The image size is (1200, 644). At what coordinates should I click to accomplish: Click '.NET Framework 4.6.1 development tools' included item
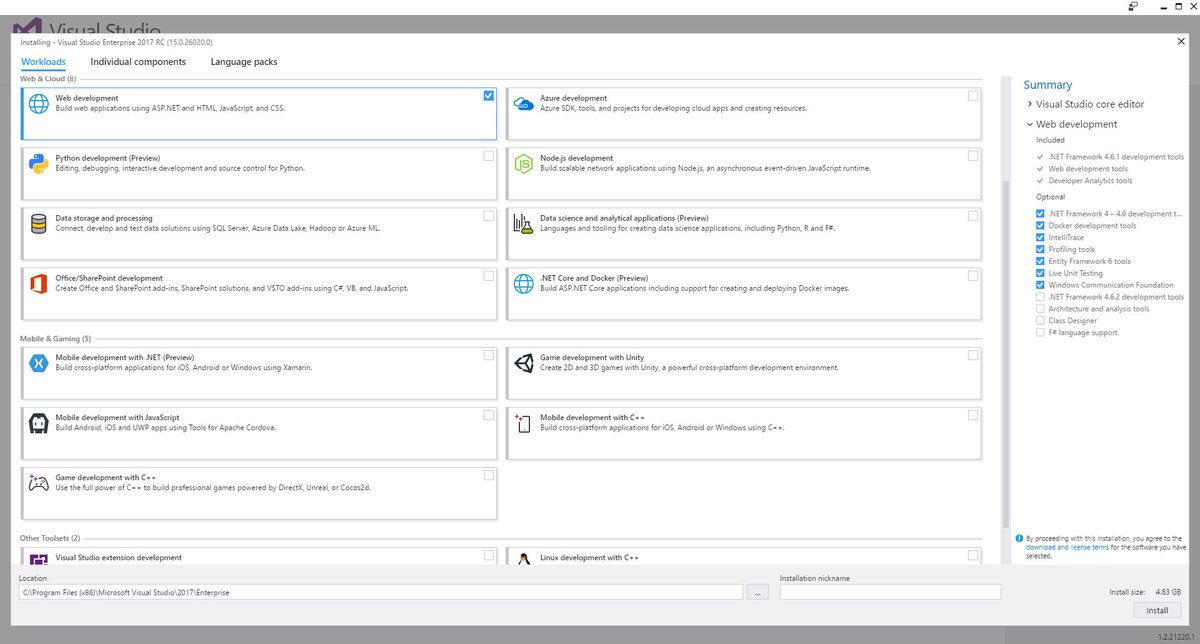1116,157
